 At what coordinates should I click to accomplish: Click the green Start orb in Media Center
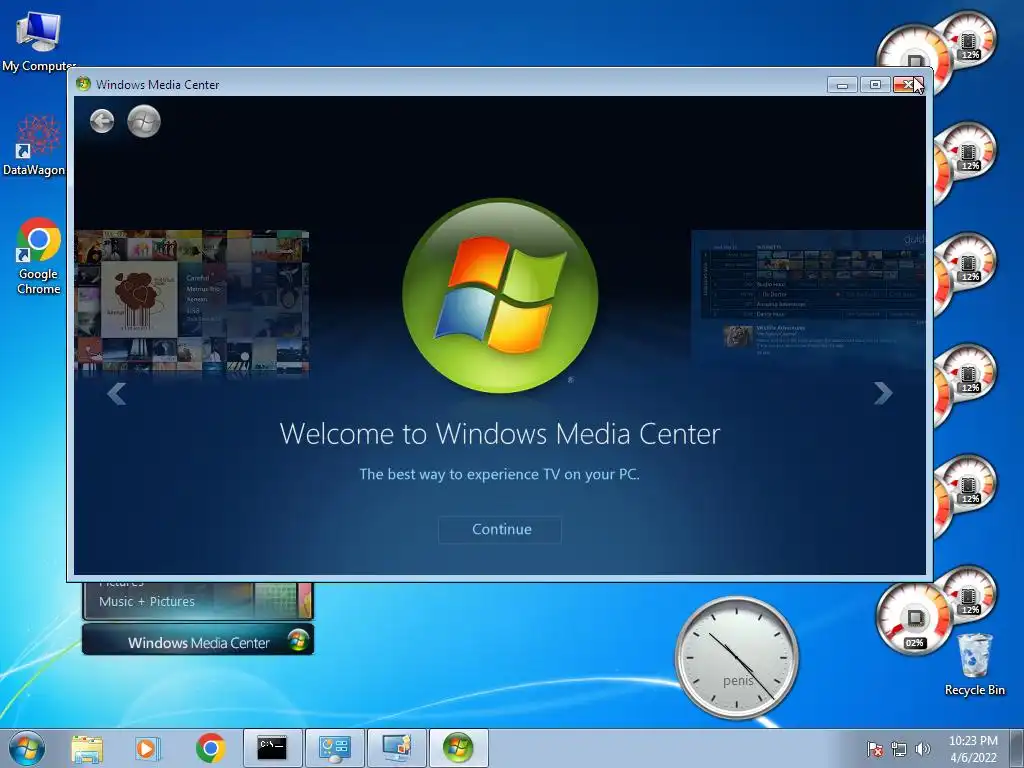[144, 121]
